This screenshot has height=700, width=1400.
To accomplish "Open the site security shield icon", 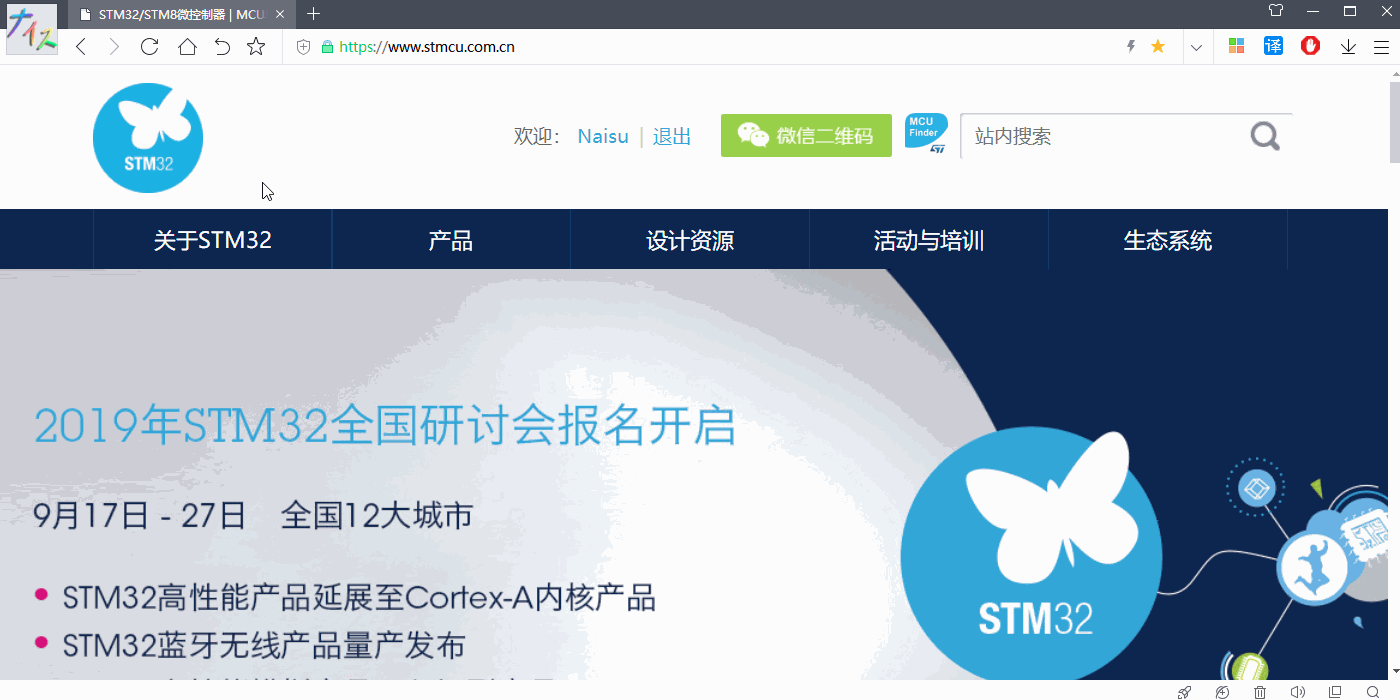I will (x=304, y=47).
